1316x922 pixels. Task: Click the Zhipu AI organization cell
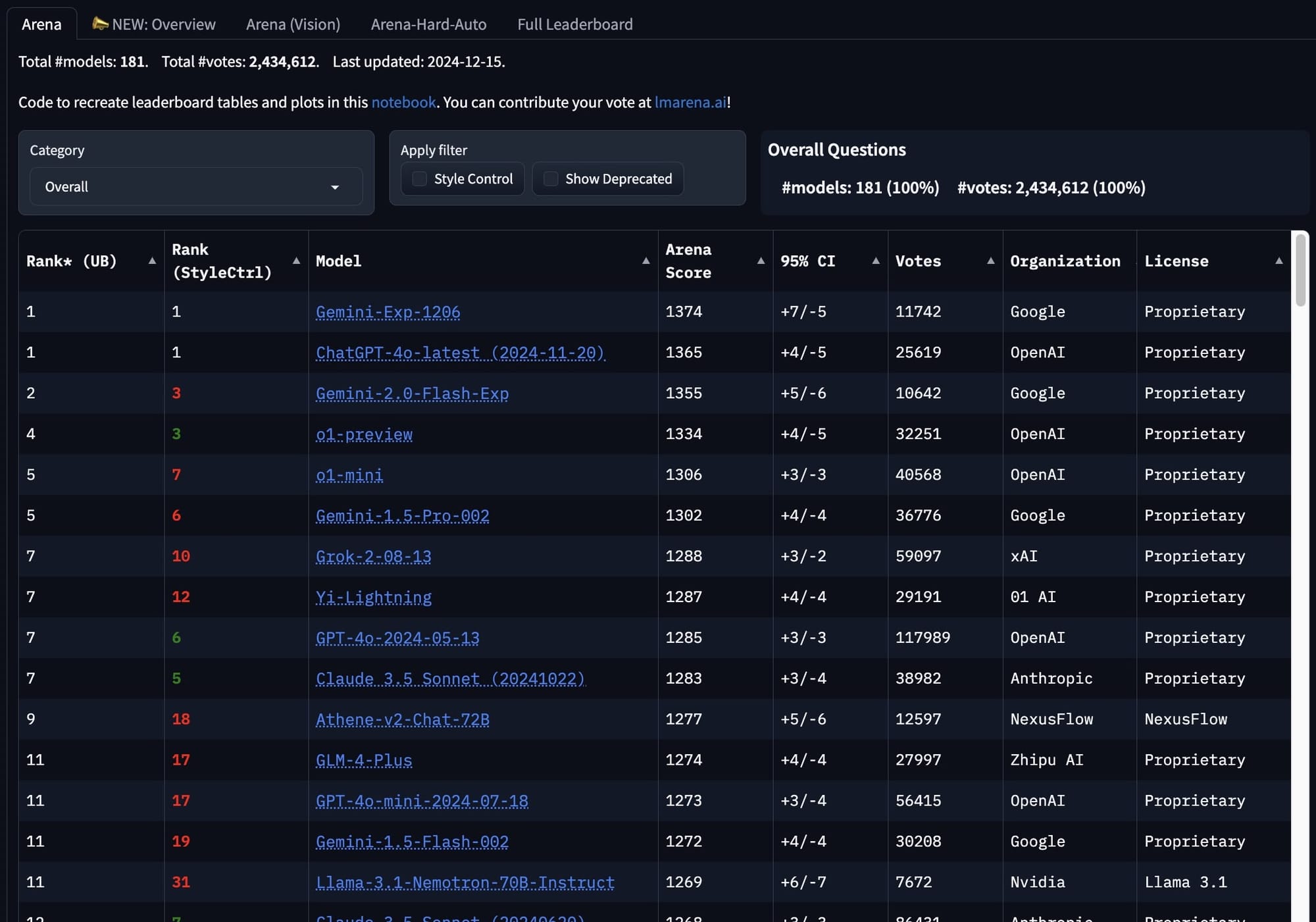pos(1070,760)
